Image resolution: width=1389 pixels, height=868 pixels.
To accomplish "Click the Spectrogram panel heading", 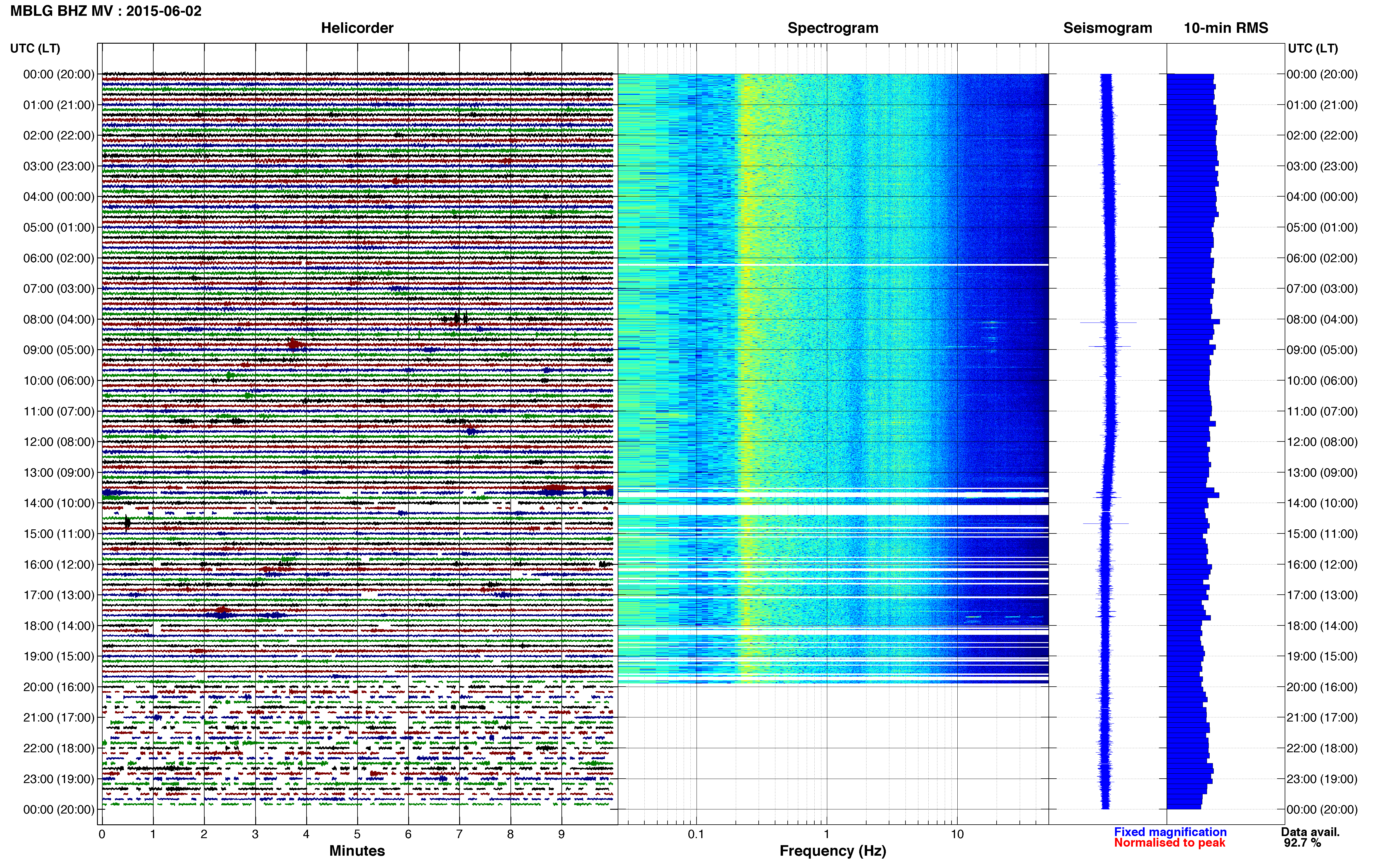I will [x=833, y=28].
